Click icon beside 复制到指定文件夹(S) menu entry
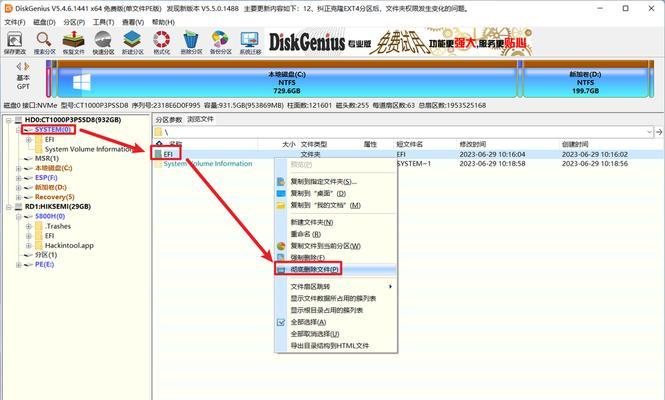 click(x=281, y=182)
